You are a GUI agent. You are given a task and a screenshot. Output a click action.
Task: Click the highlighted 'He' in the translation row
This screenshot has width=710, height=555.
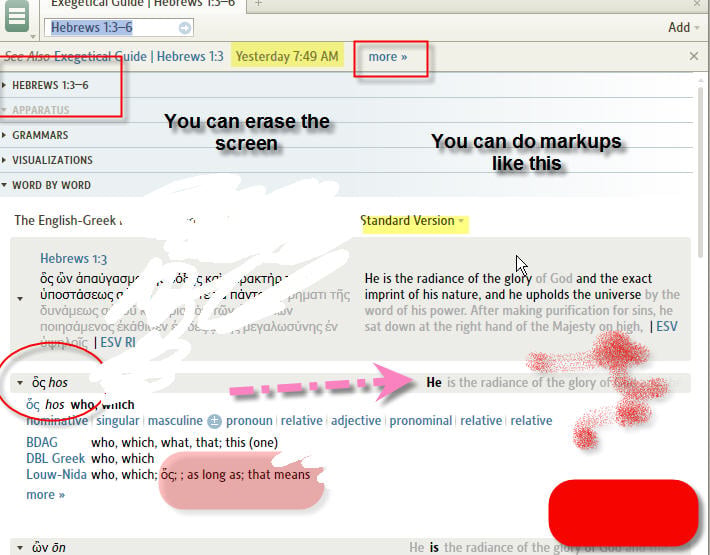(x=434, y=383)
